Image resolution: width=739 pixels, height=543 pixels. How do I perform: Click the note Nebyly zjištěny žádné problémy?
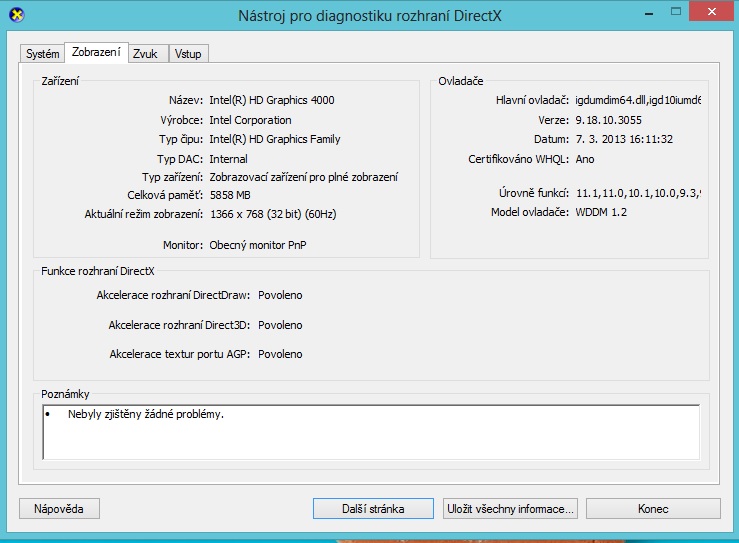(146, 414)
